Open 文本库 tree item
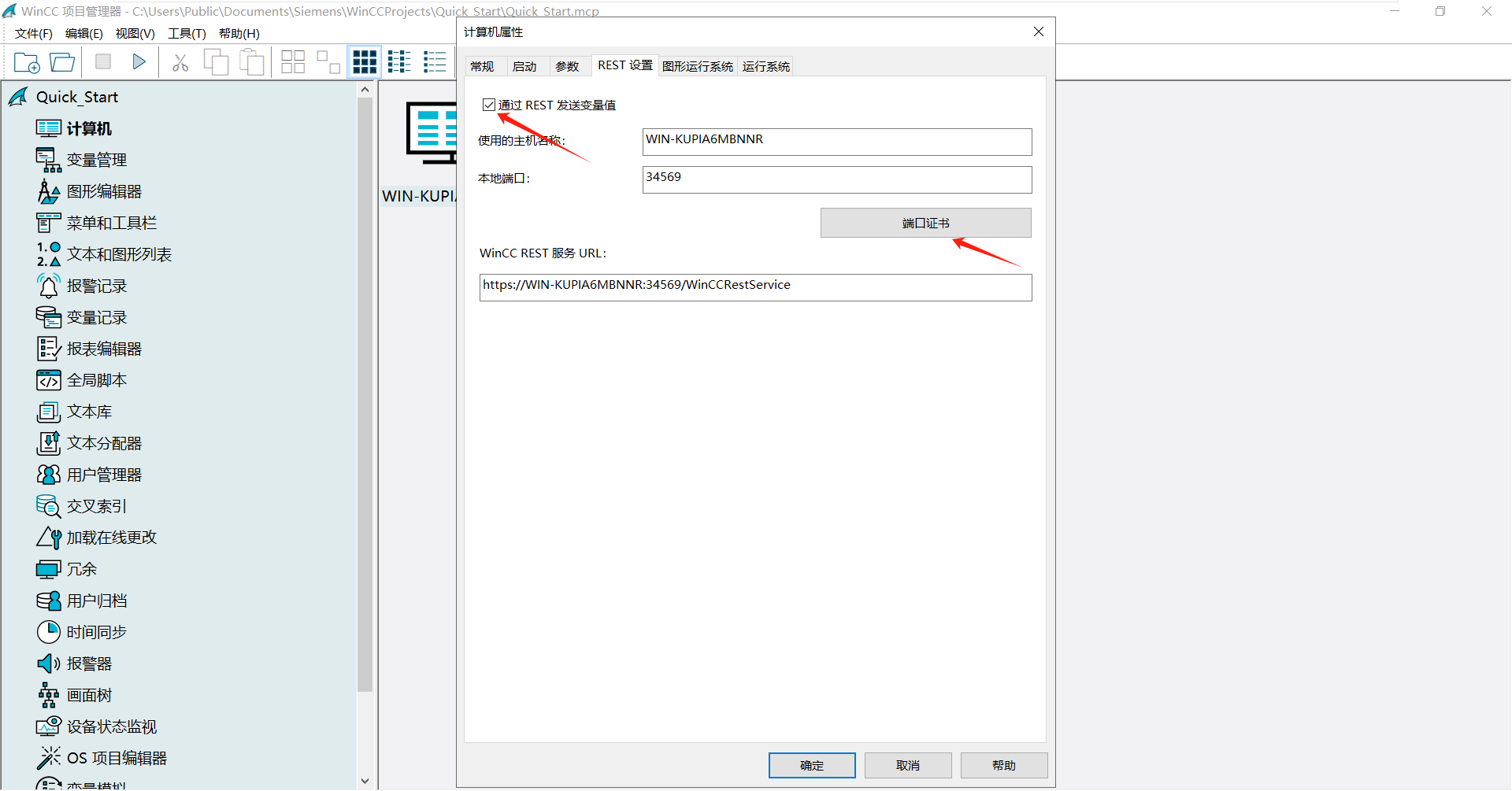 (74, 412)
